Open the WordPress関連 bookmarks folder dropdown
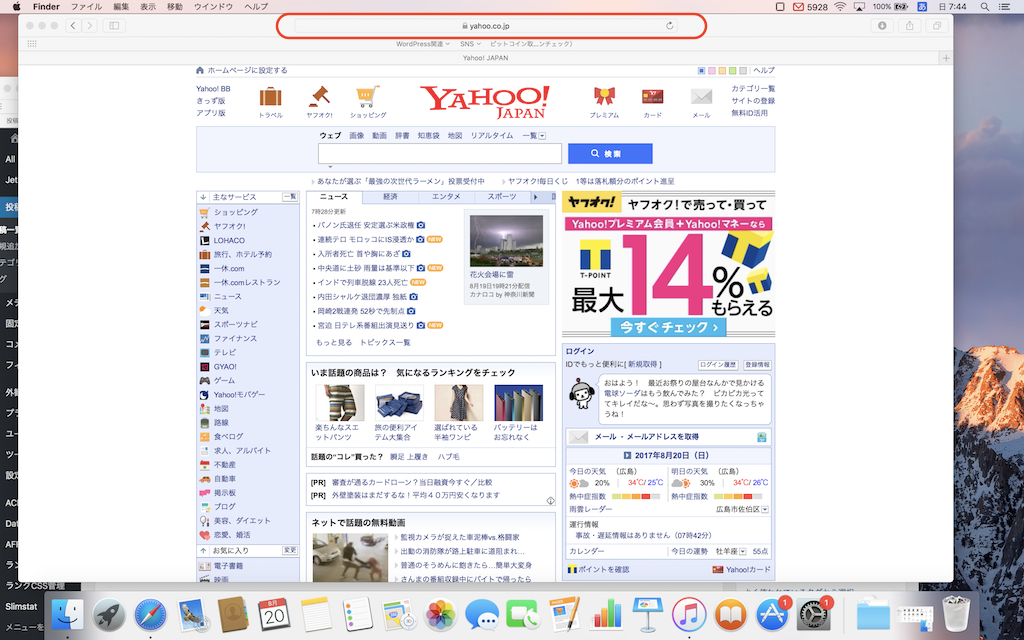Screen dimensions: 1024x640 pos(423,44)
